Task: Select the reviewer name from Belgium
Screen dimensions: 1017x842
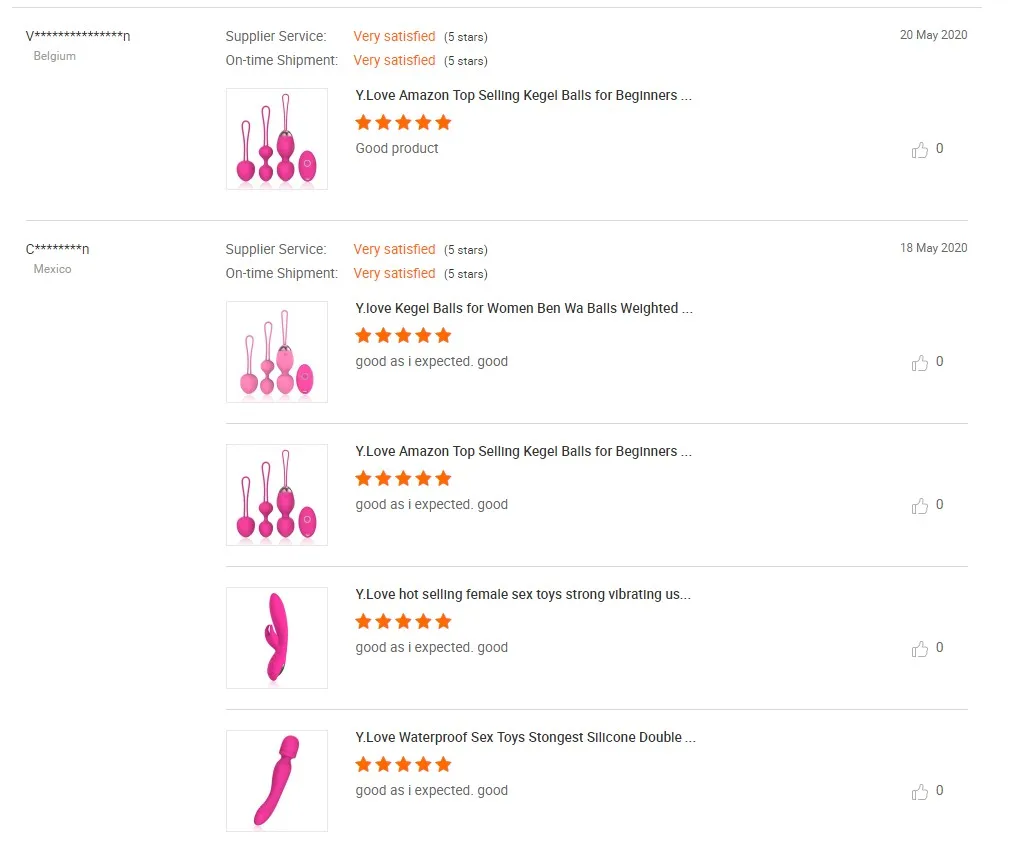Action: point(78,36)
